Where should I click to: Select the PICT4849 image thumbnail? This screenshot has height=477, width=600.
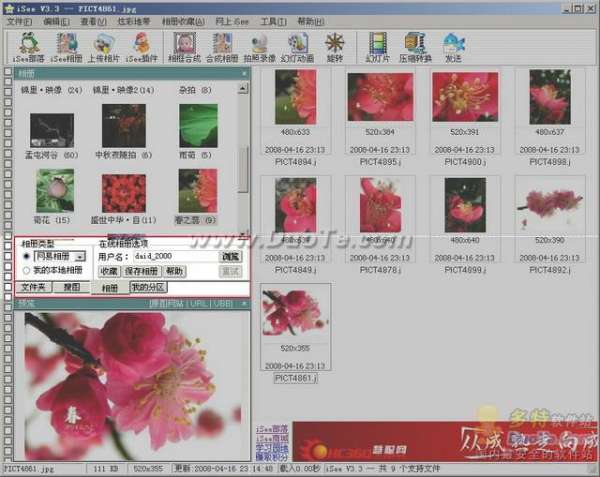[x=295, y=205]
